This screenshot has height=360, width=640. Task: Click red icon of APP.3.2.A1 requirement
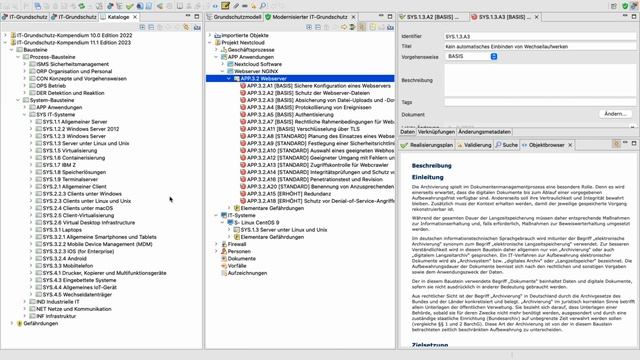[x=243, y=86]
